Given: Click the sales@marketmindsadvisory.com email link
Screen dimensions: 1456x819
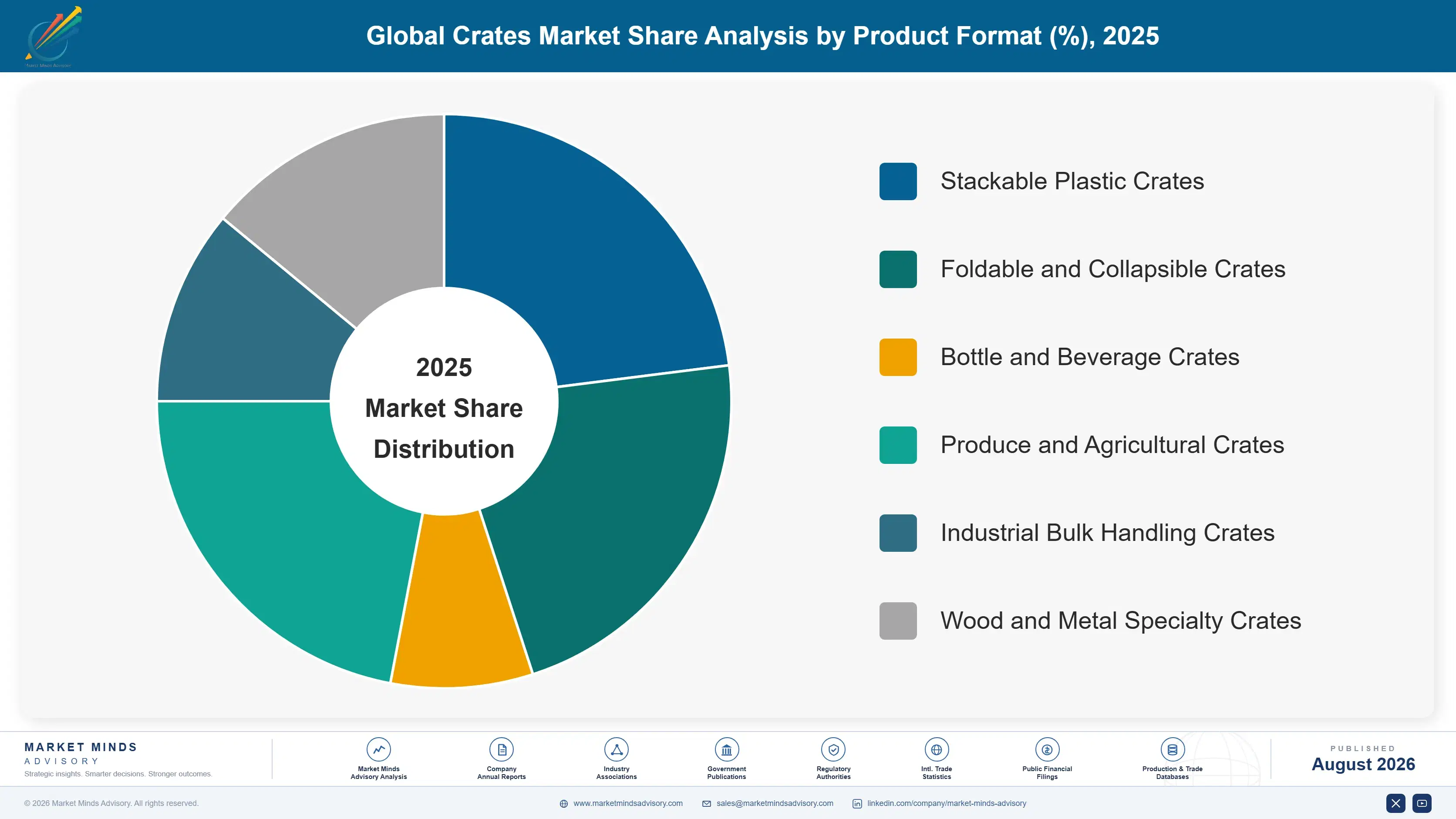Looking at the screenshot, I should (x=775, y=803).
